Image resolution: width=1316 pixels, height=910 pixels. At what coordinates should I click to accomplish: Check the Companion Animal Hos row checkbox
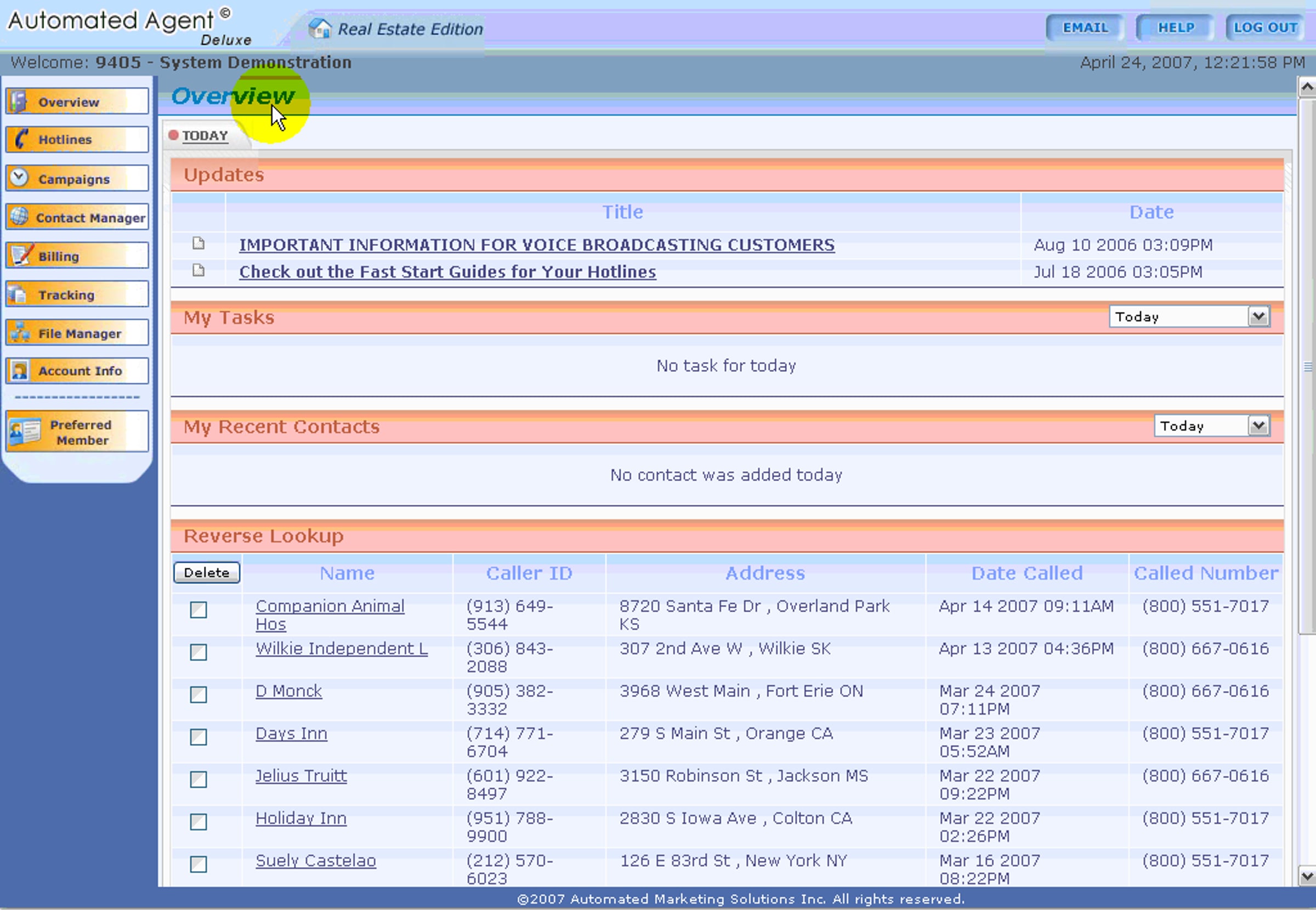tap(198, 609)
